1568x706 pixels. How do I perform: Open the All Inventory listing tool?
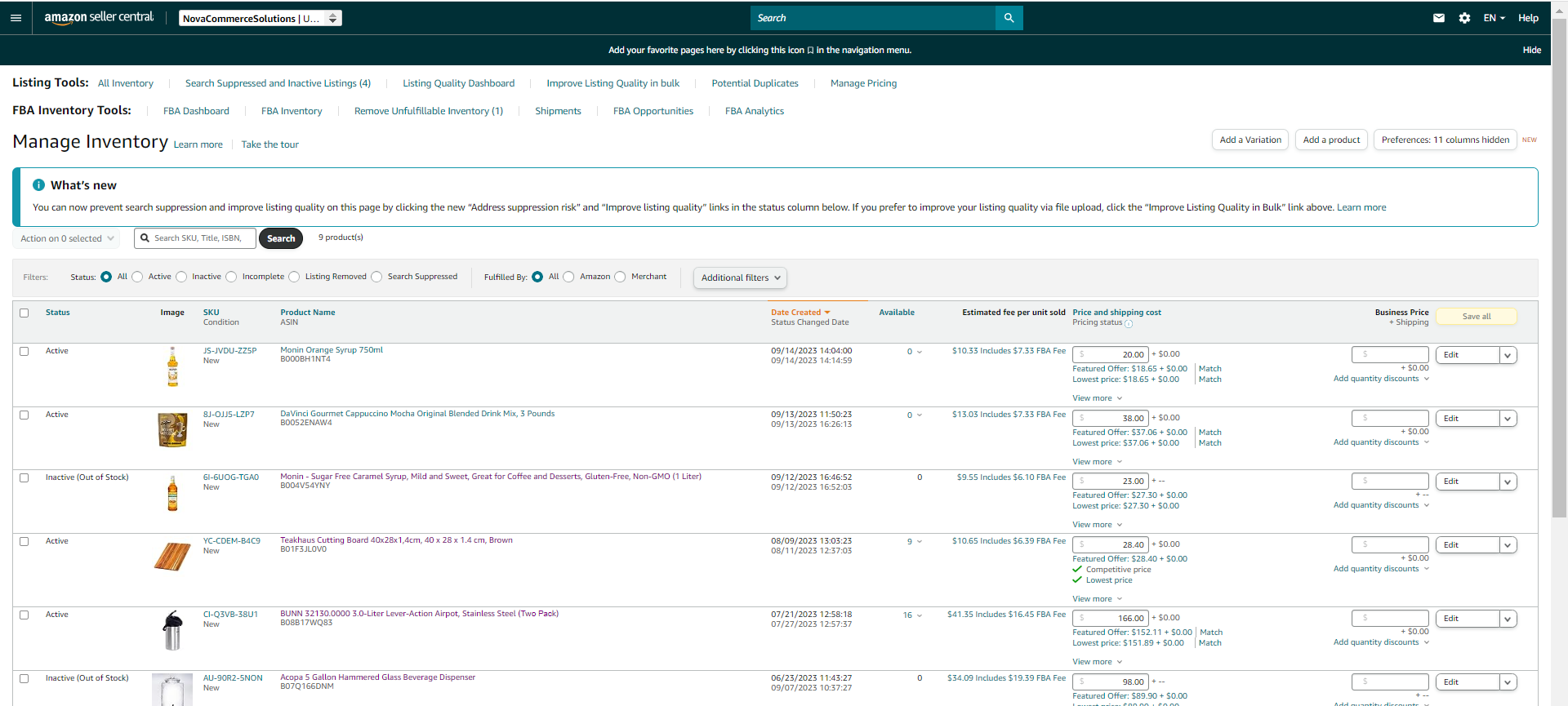coord(126,83)
